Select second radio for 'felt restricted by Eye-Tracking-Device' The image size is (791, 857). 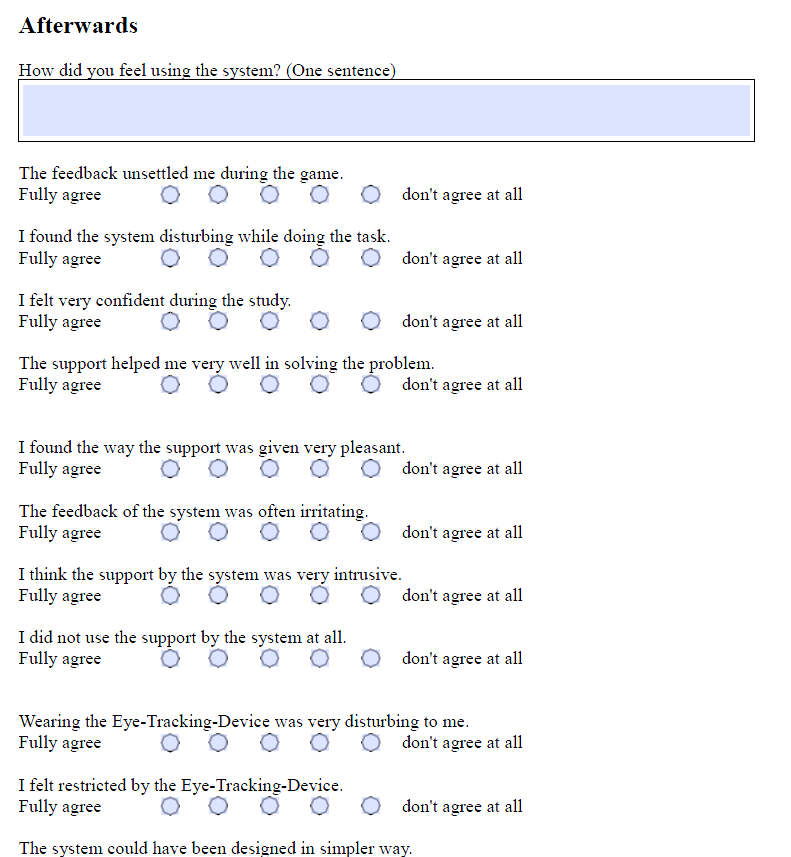pos(218,806)
